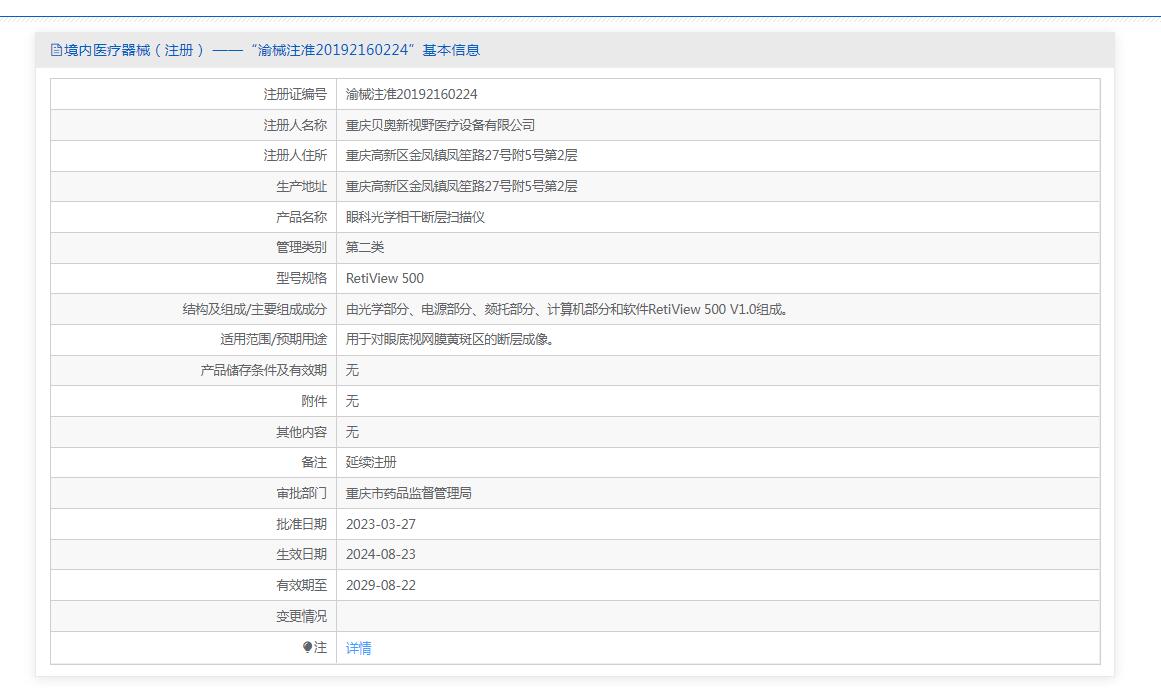The width and height of the screenshot is (1161, 699).
Task: Click registrant name 重庆贝奥新视野医疗设备有限公司
Action: pyautogui.click(x=440, y=125)
